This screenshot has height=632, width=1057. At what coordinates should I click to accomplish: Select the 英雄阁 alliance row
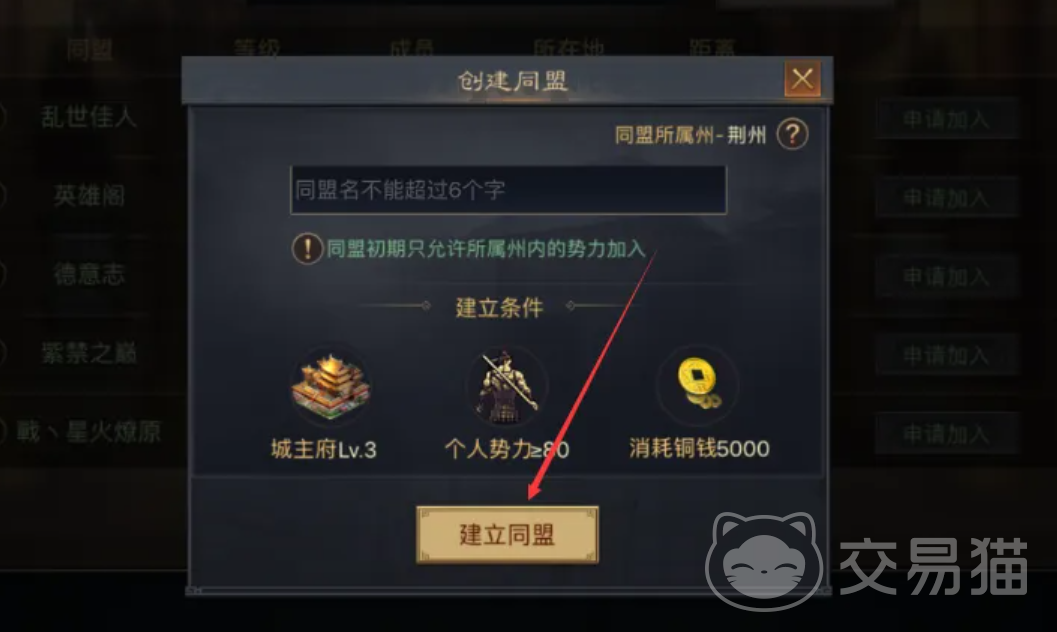89,196
